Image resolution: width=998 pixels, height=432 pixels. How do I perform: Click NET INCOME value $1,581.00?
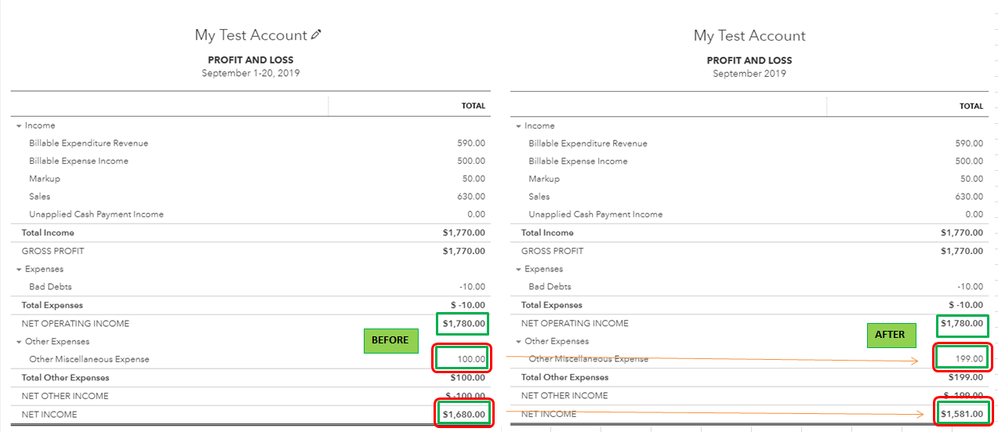tap(962, 415)
